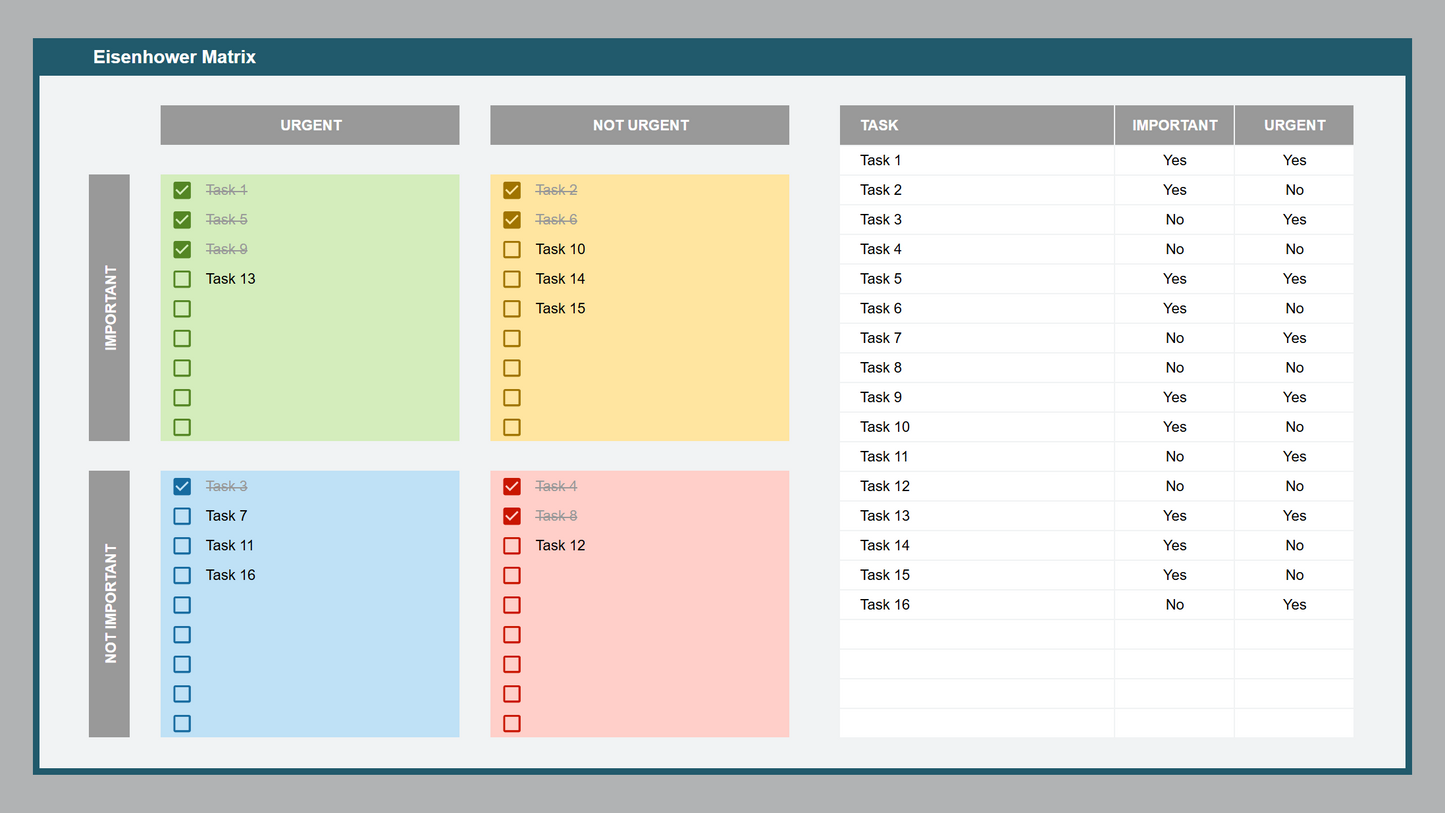Mark Task 15 as done
1445x813 pixels.
click(x=512, y=308)
